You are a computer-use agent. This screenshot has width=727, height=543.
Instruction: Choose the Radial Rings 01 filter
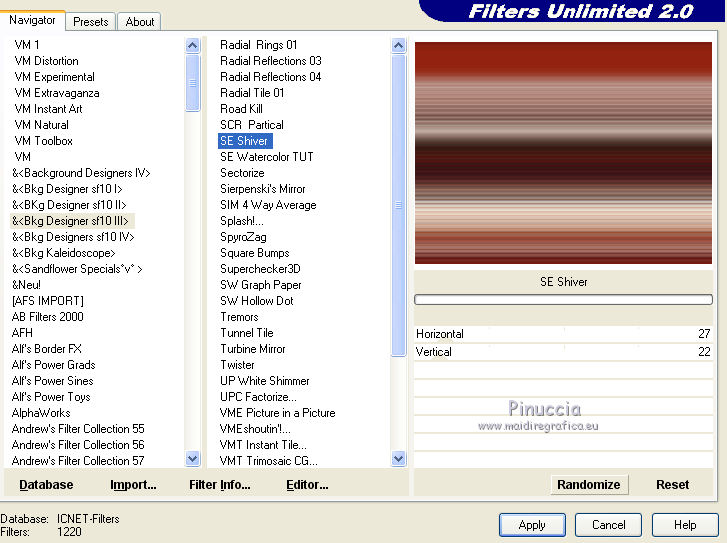[x=259, y=45]
